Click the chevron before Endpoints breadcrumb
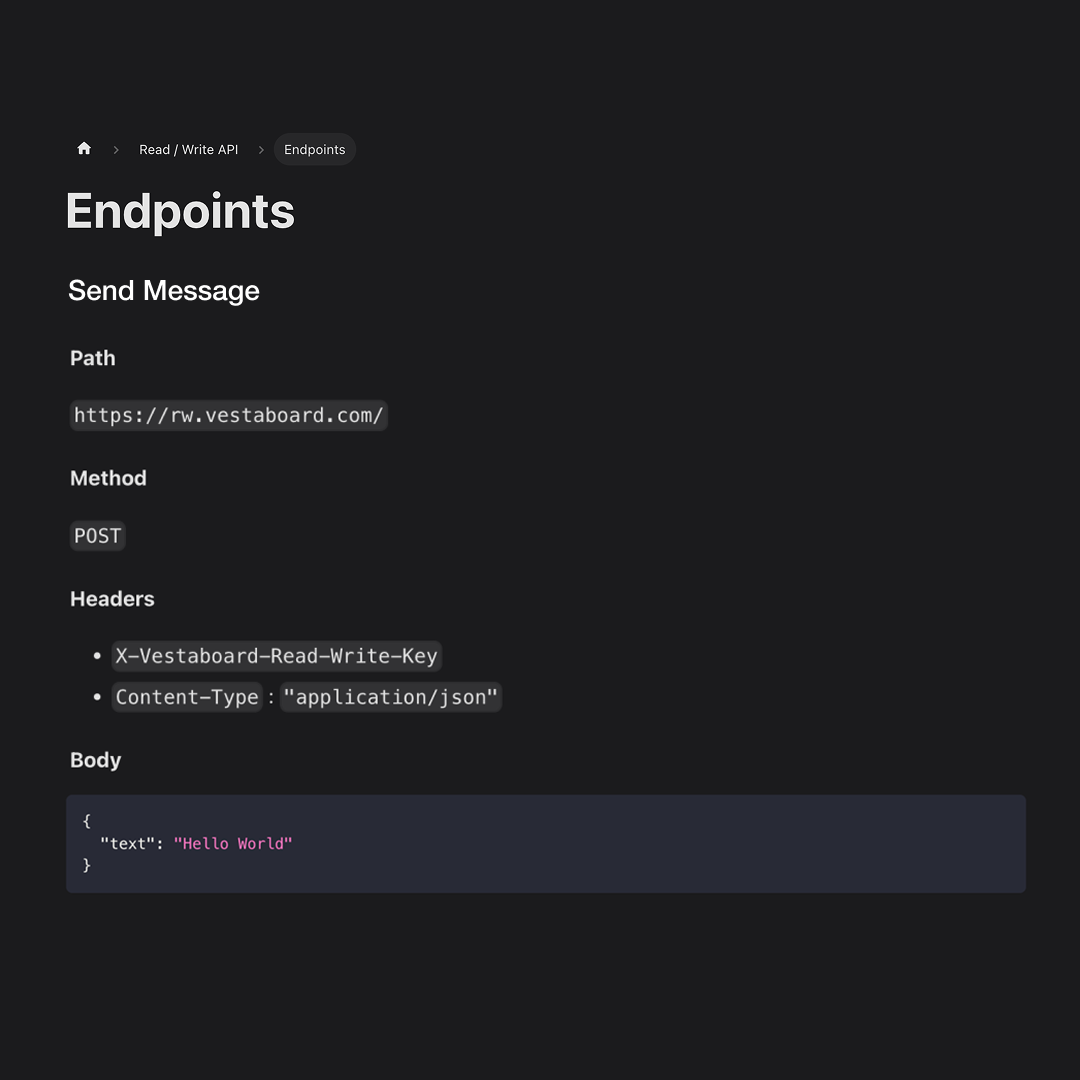The height and width of the screenshot is (1080, 1080). pos(261,149)
